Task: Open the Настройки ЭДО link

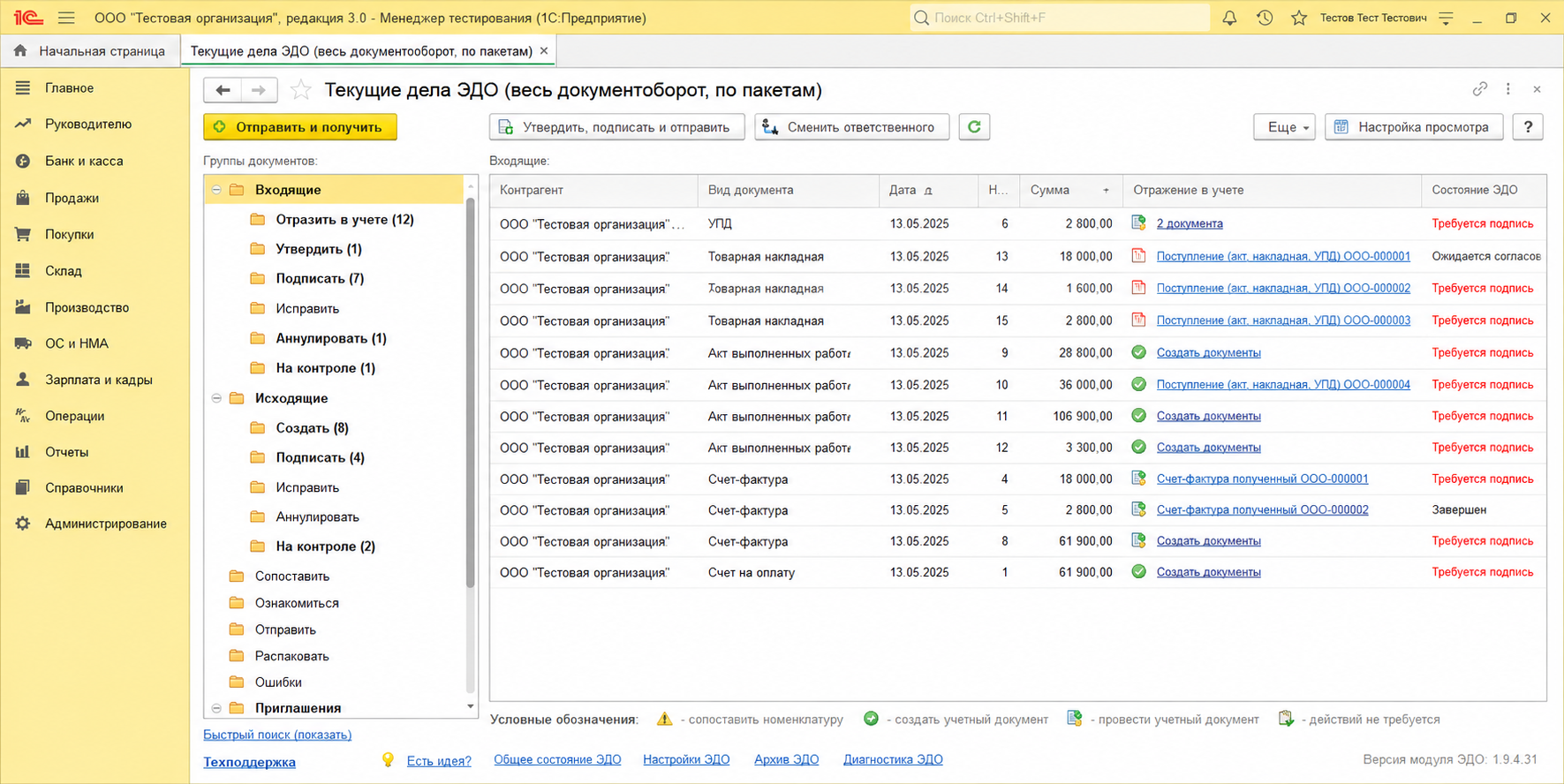Action: [x=686, y=759]
